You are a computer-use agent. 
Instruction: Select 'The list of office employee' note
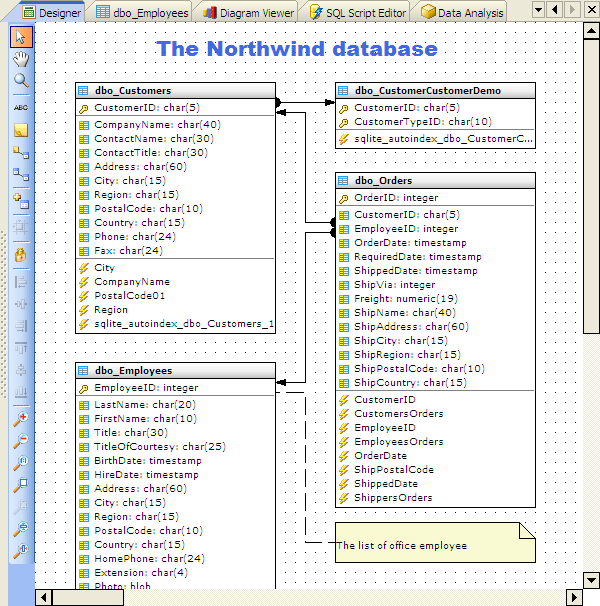(435, 543)
